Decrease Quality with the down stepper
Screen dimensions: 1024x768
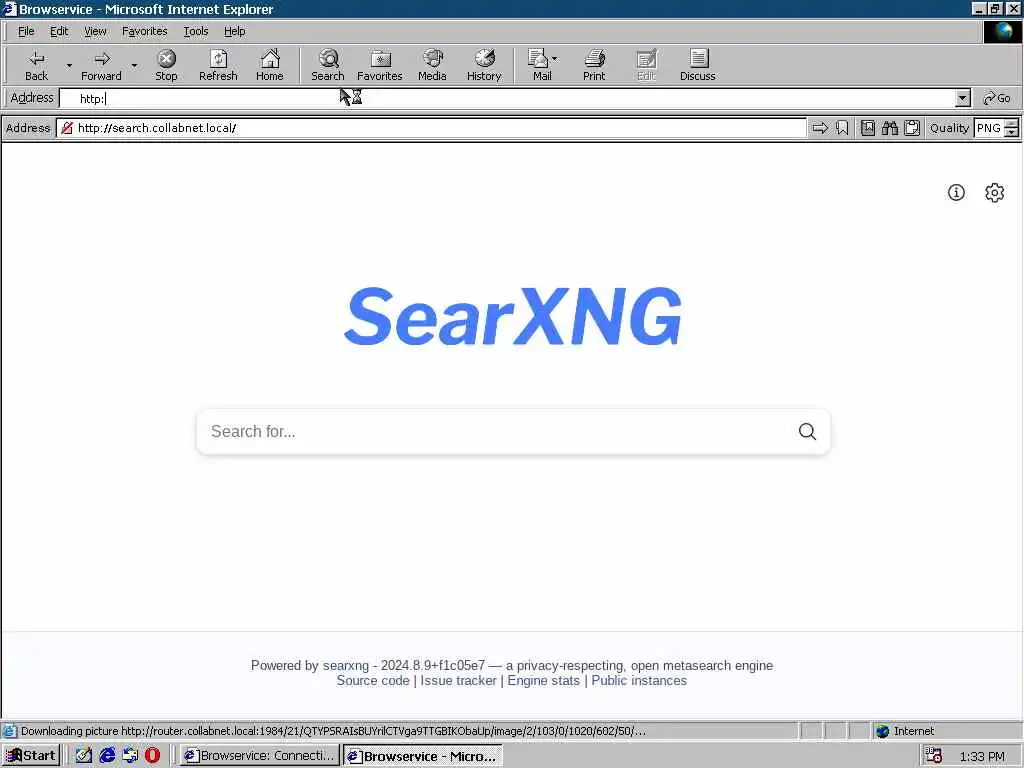(x=1012, y=133)
